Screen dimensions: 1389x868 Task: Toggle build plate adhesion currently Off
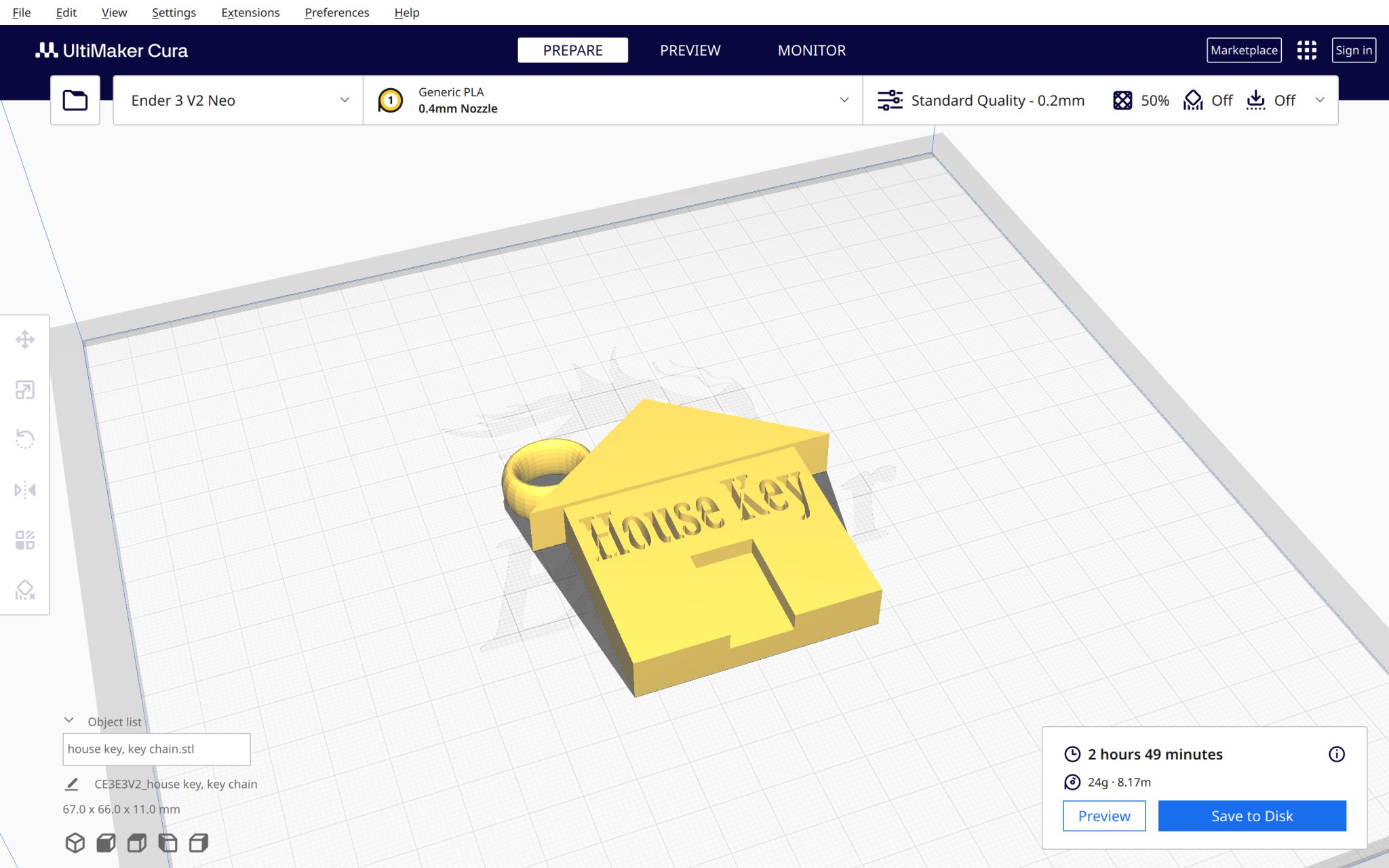[1255, 100]
